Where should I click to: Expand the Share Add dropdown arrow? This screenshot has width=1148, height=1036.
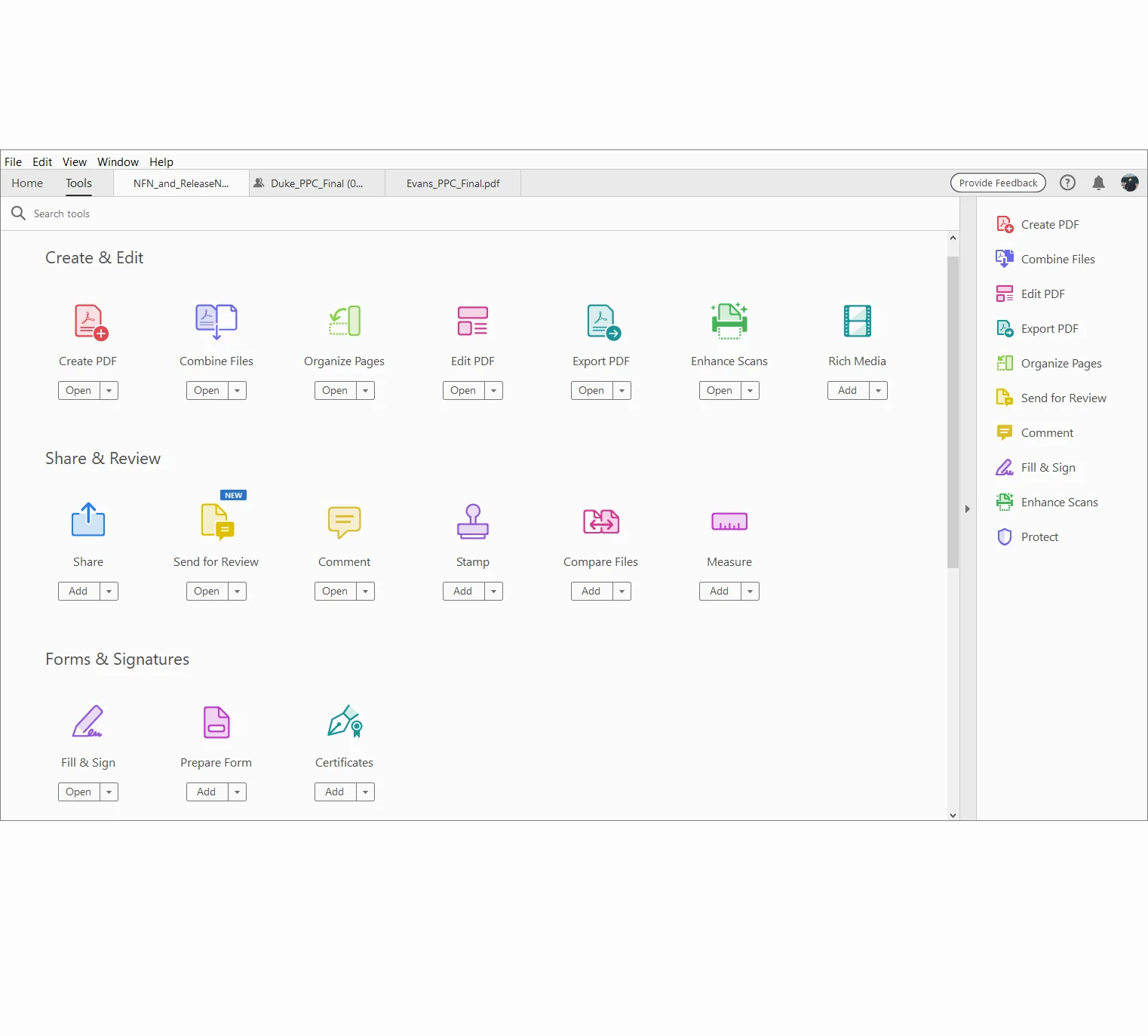(x=109, y=592)
